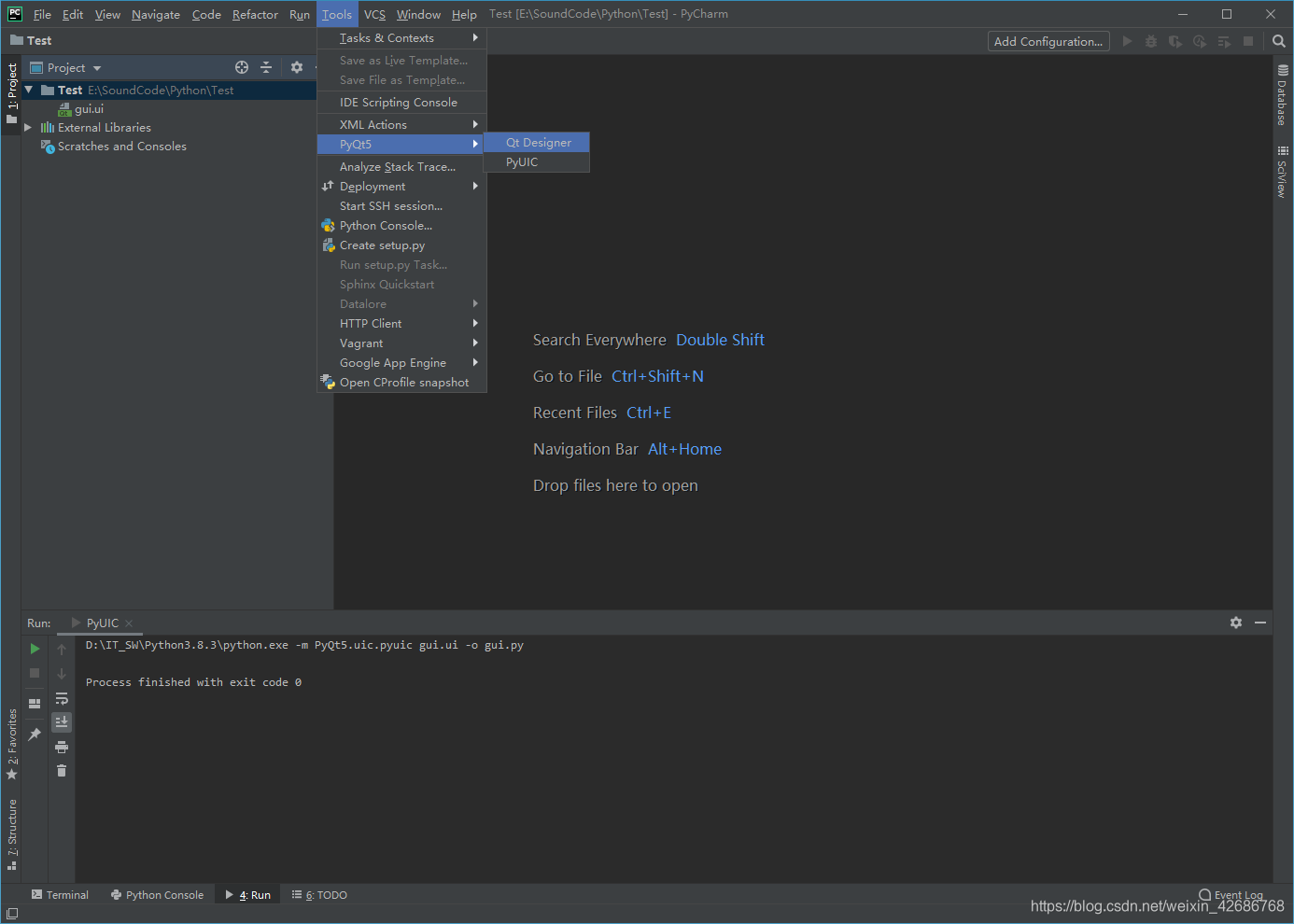Viewport: 1294px width, 924px height.
Task: Open the Event Log
Action: click(1231, 895)
